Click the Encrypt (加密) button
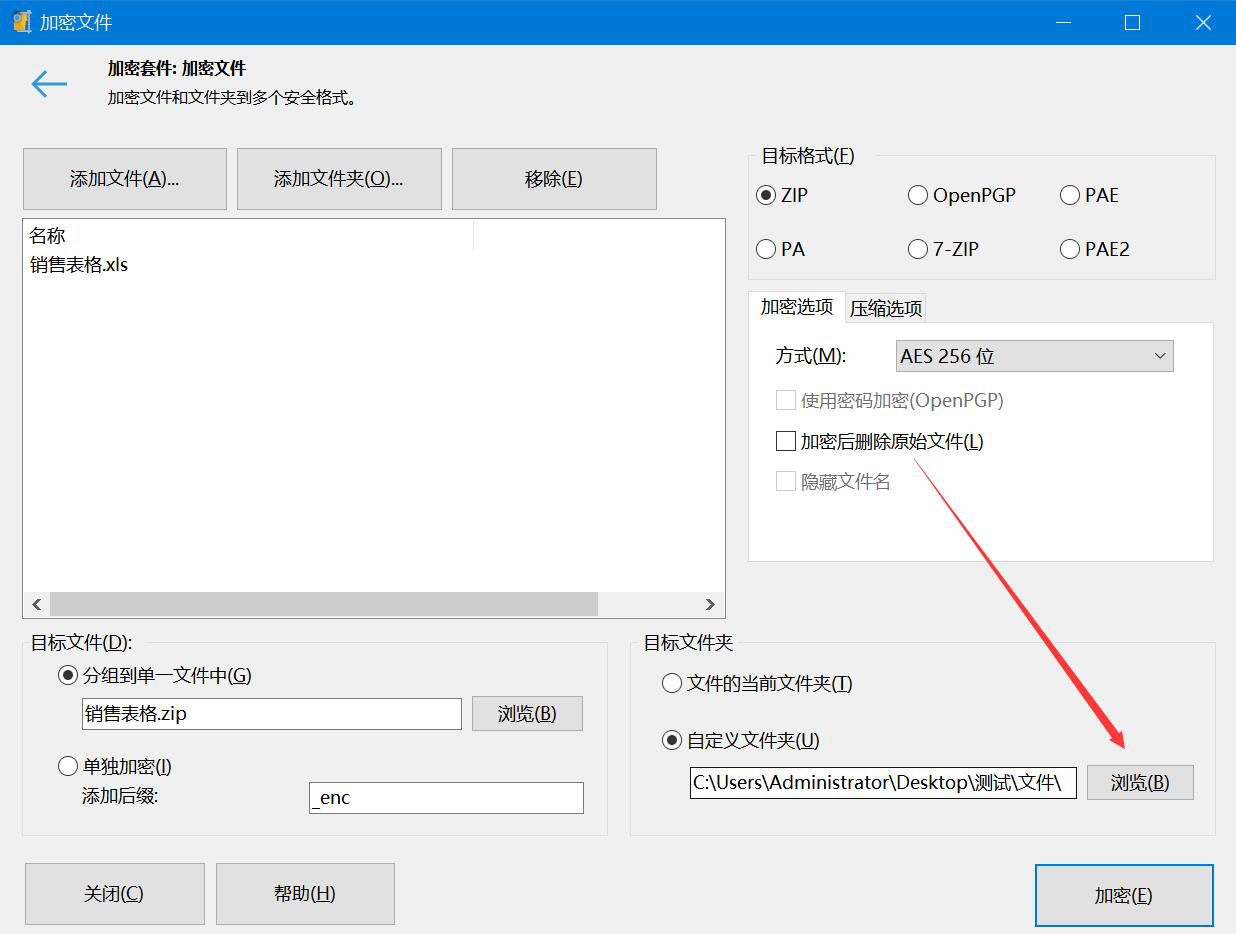The width and height of the screenshot is (1236, 934). pyautogui.click(x=1124, y=896)
